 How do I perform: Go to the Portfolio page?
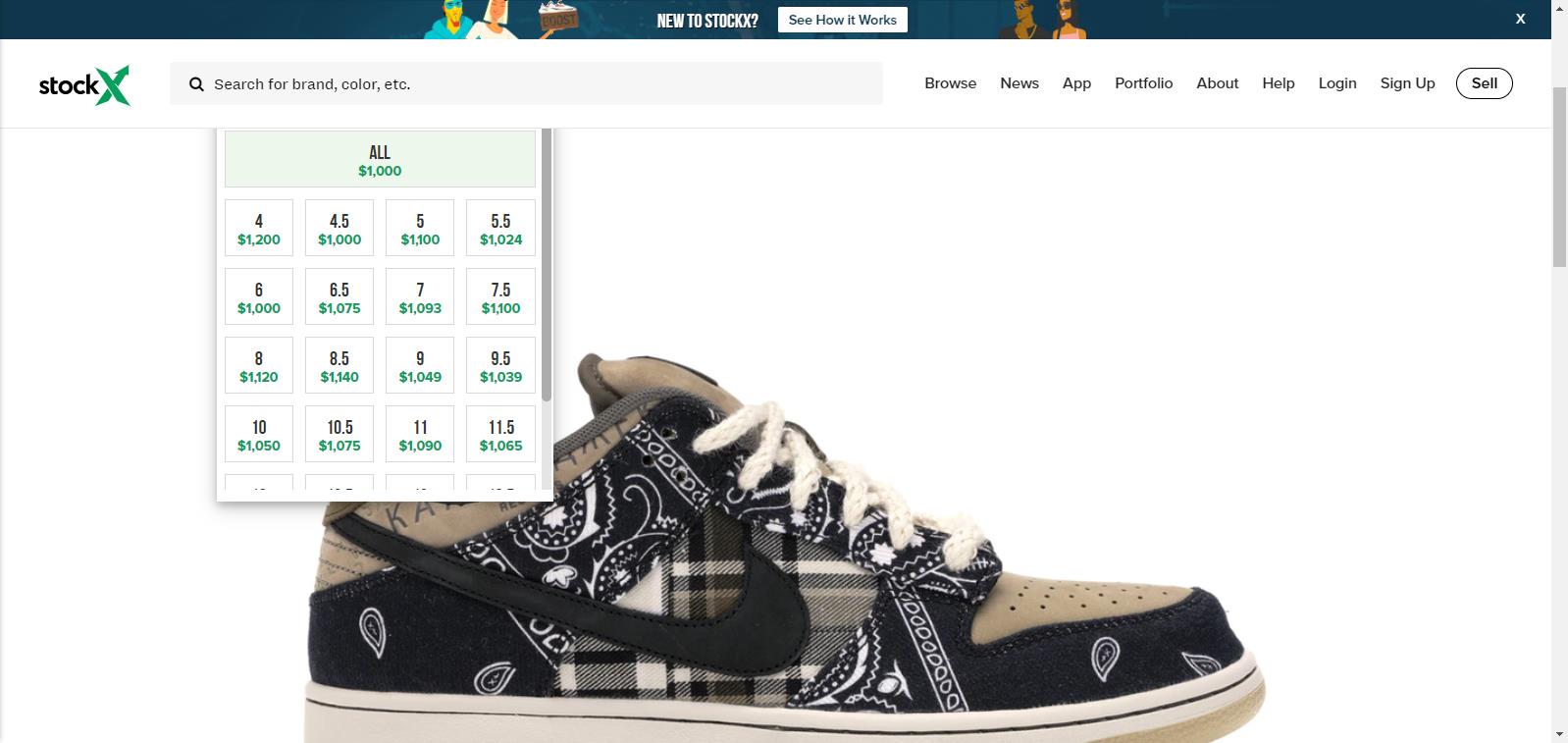point(1143,83)
